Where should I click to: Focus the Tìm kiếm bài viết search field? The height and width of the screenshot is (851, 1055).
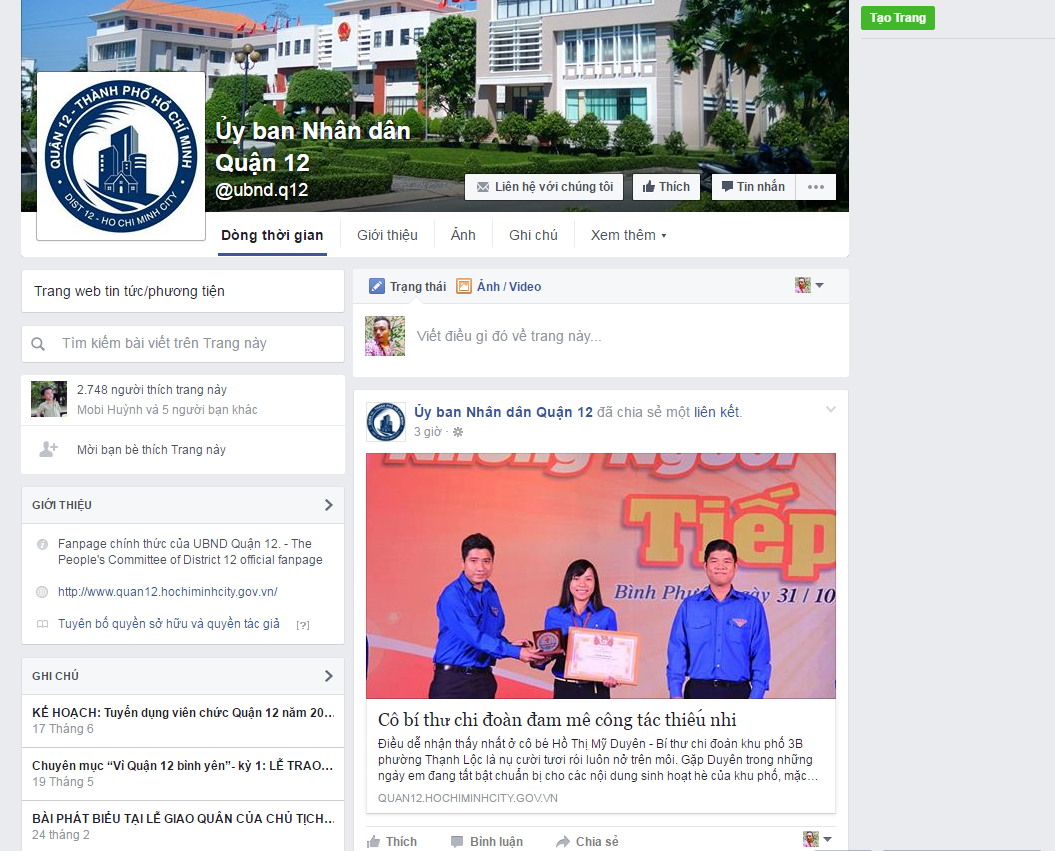click(183, 344)
